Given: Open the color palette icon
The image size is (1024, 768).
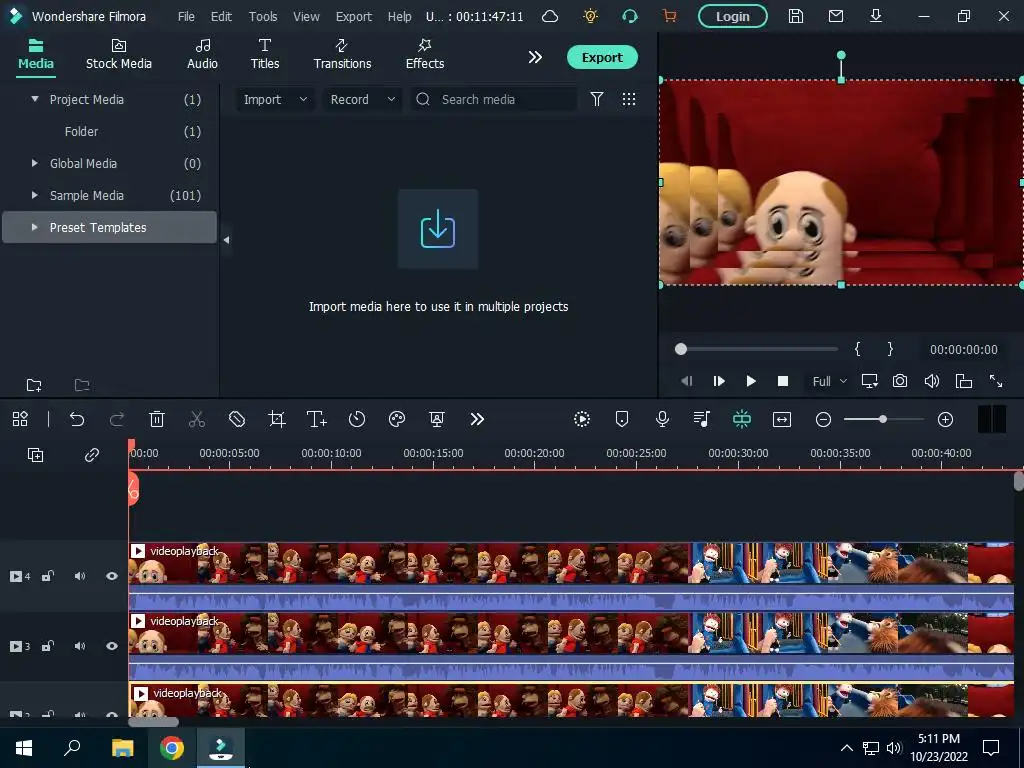Looking at the screenshot, I should (x=397, y=419).
